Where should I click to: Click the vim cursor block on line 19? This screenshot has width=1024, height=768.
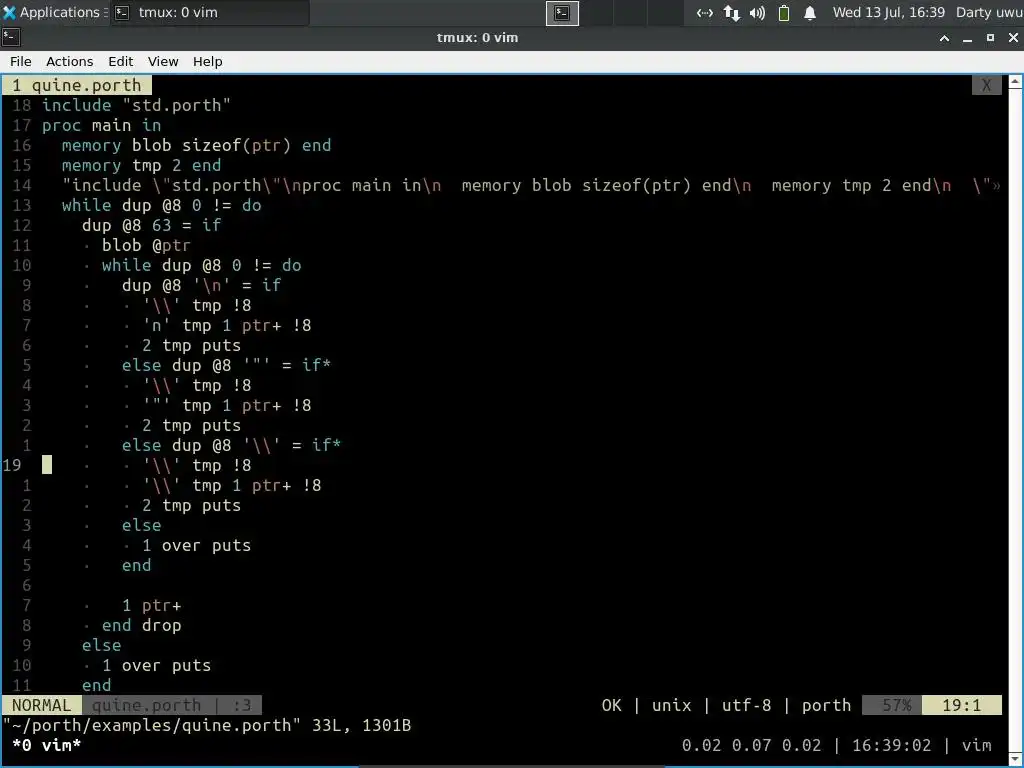pyautogui.click(x=47, y=465)
